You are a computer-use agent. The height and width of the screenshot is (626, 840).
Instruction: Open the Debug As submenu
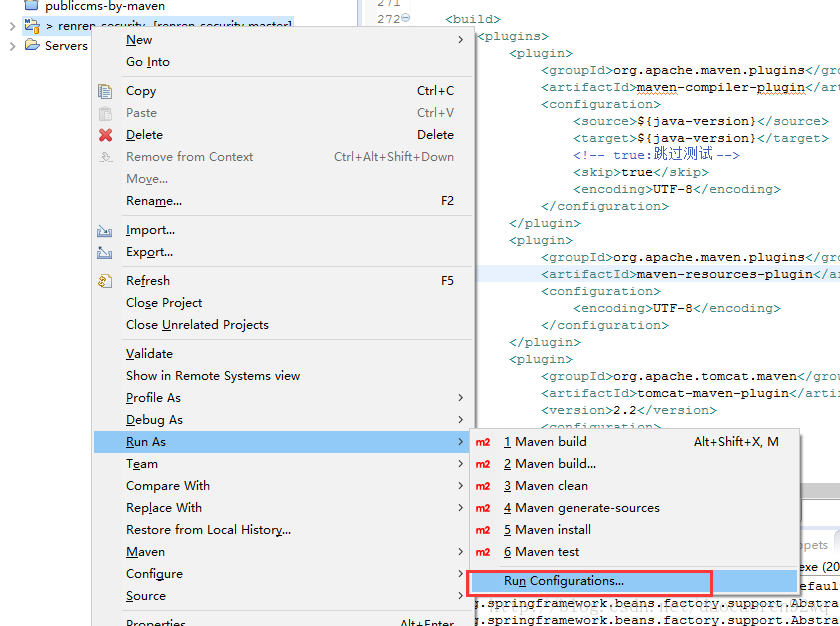tap(283, 420)
